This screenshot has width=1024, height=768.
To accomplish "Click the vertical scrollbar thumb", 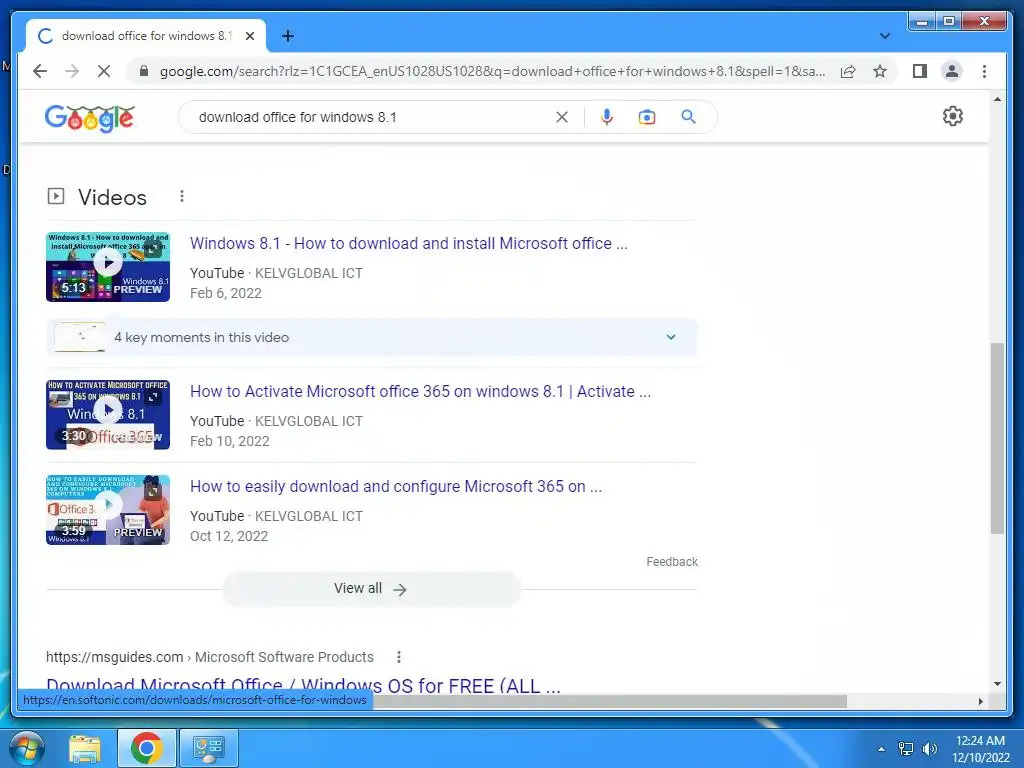I will pos(997,438).
